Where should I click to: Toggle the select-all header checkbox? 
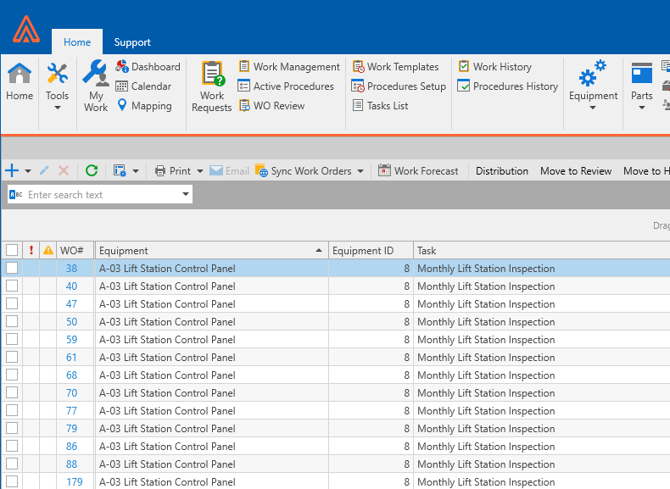12,251
